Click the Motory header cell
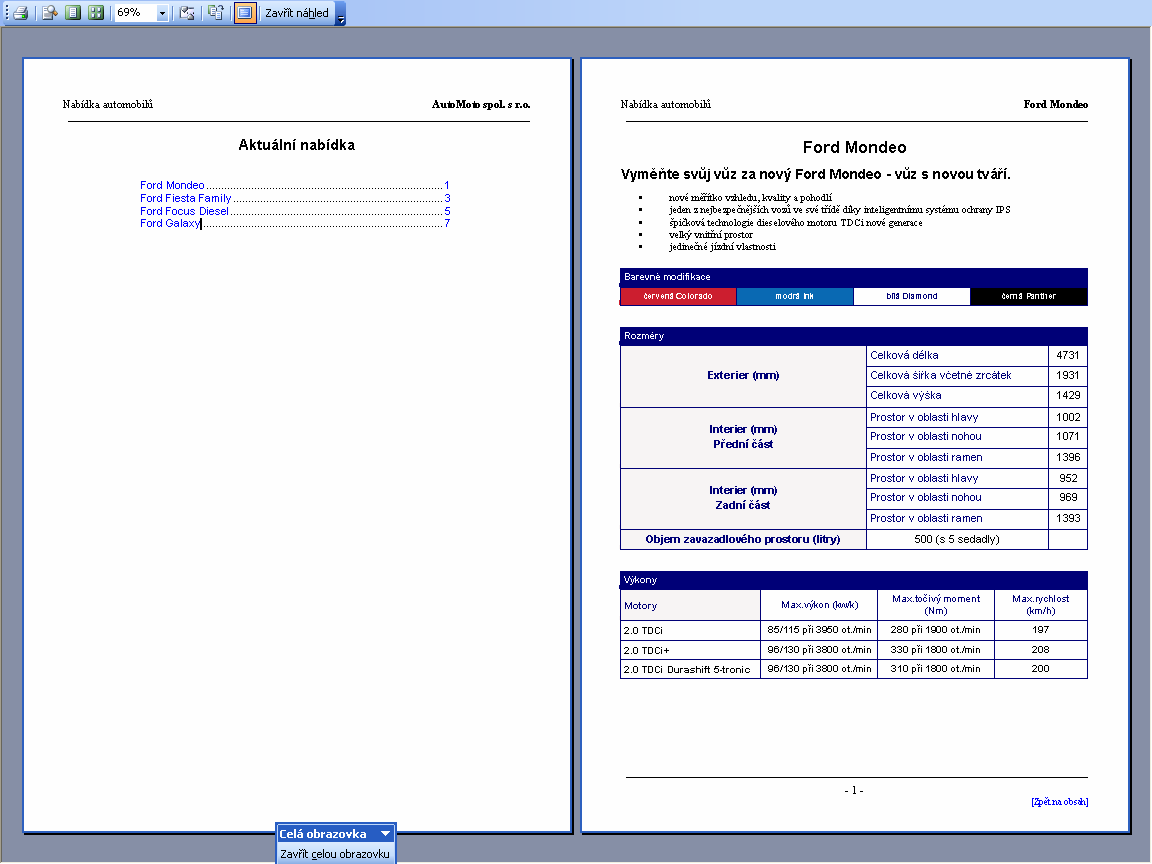 (691, 605)
